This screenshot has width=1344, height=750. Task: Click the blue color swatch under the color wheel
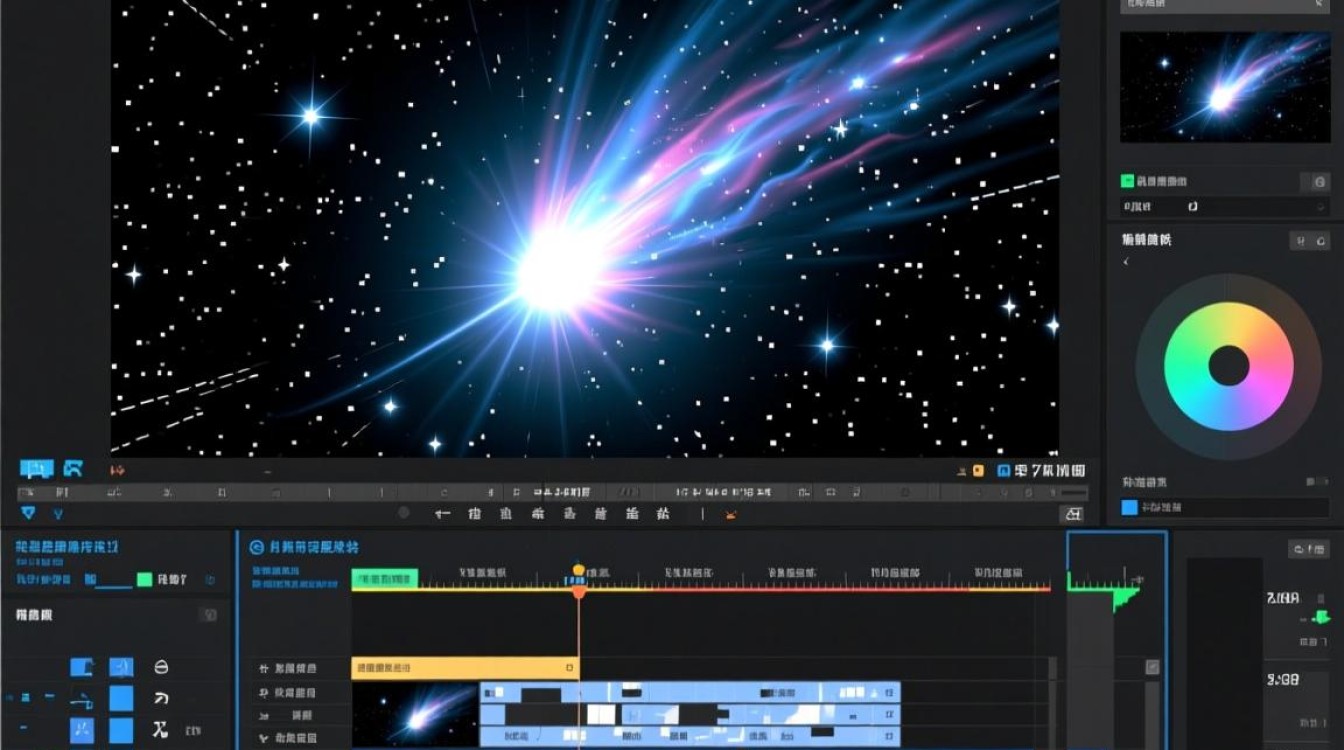click(x=1130, y=508)
